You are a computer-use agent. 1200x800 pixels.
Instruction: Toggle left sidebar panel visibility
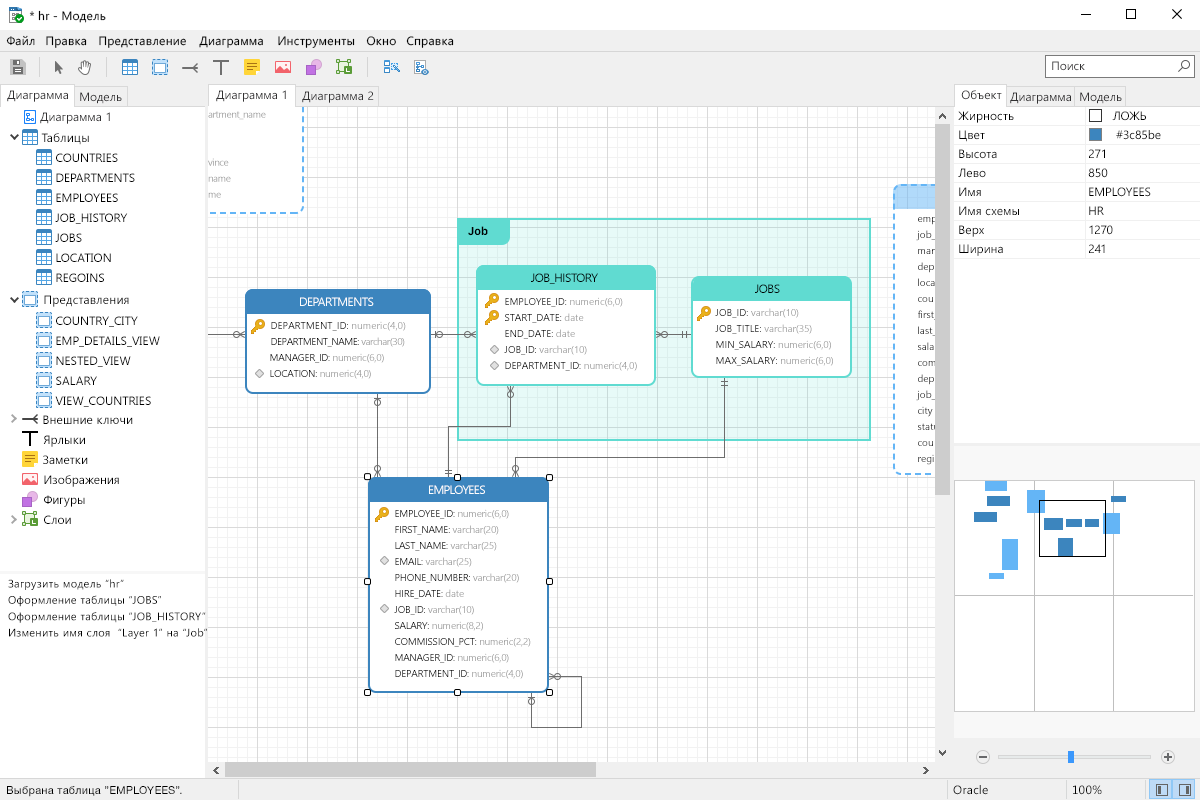(1161, 790)
